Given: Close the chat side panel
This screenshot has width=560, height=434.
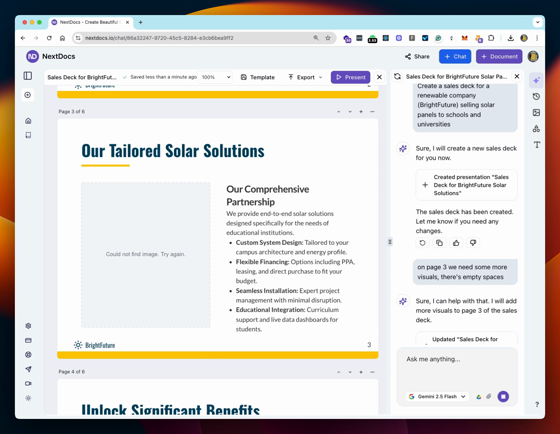Looking at the screenshot, I should [x=517, y=76].
